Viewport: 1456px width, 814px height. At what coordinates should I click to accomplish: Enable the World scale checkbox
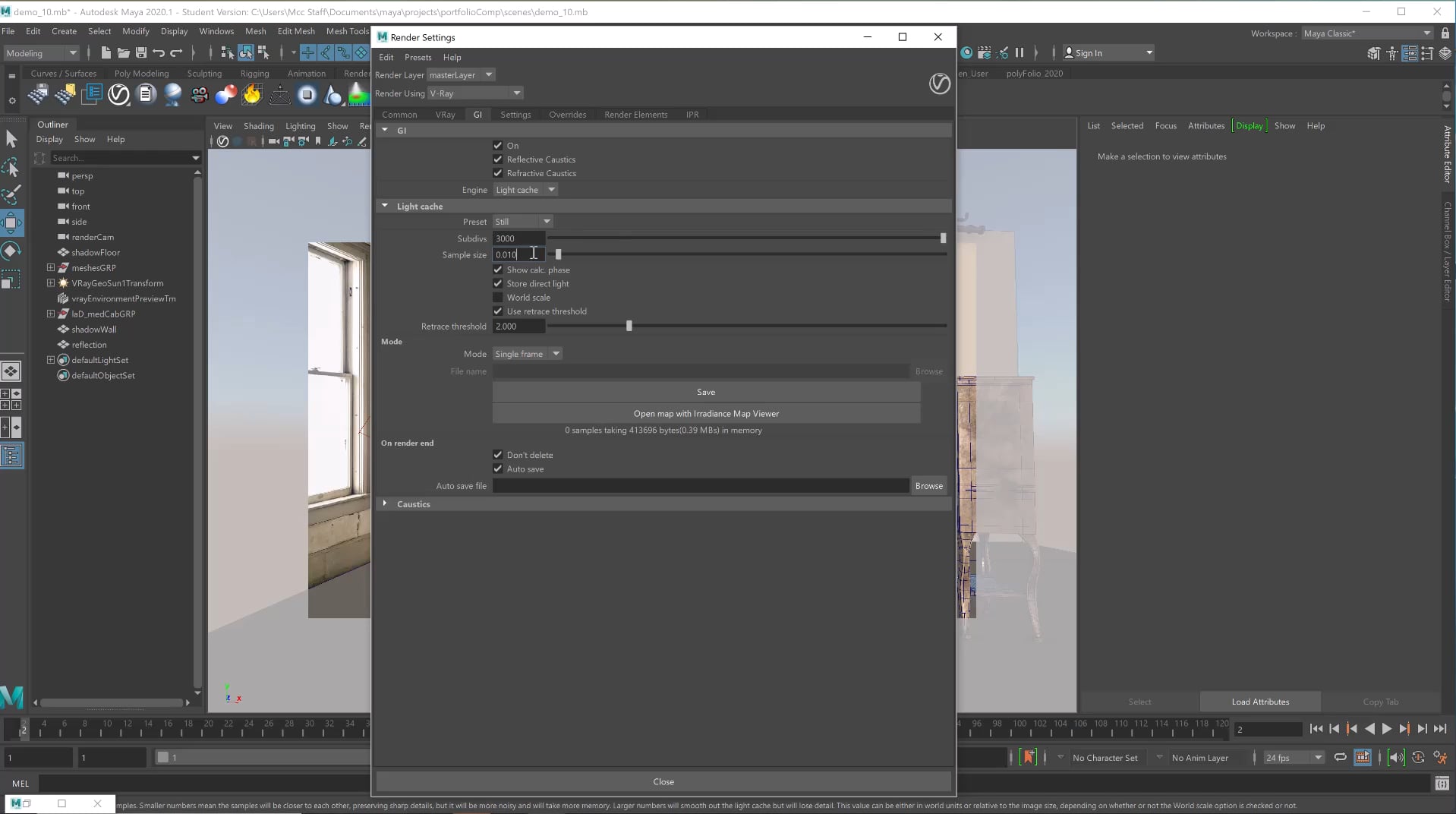click(498, 297)
